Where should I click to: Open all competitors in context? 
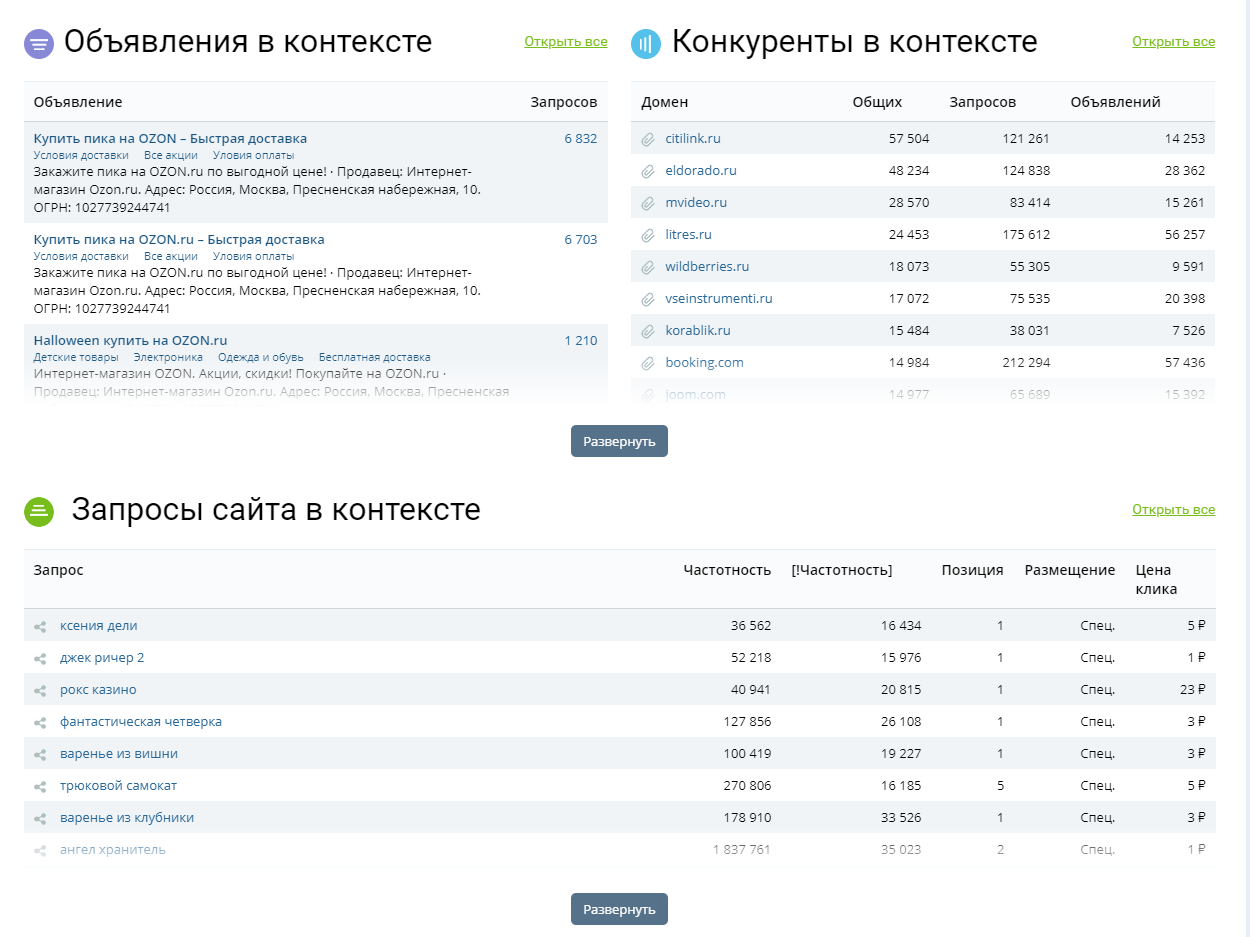[1173, 42]
